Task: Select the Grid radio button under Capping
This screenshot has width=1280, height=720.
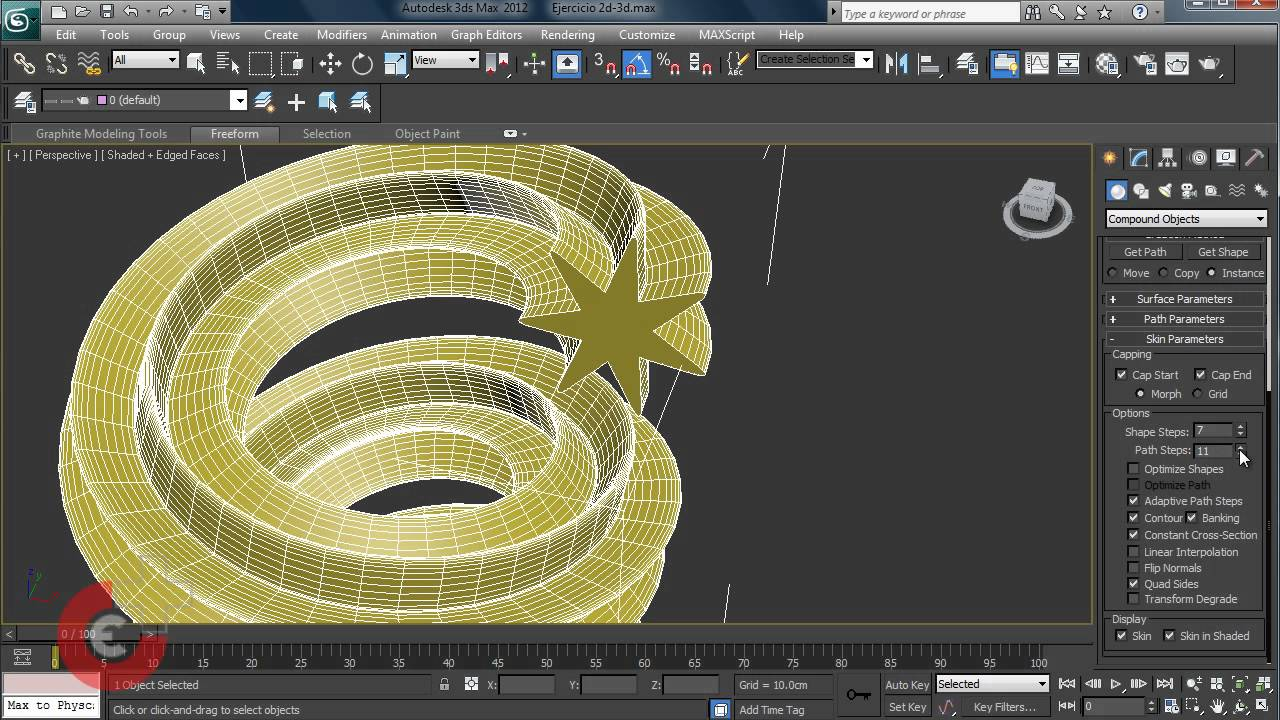Action: [1197, 394]
